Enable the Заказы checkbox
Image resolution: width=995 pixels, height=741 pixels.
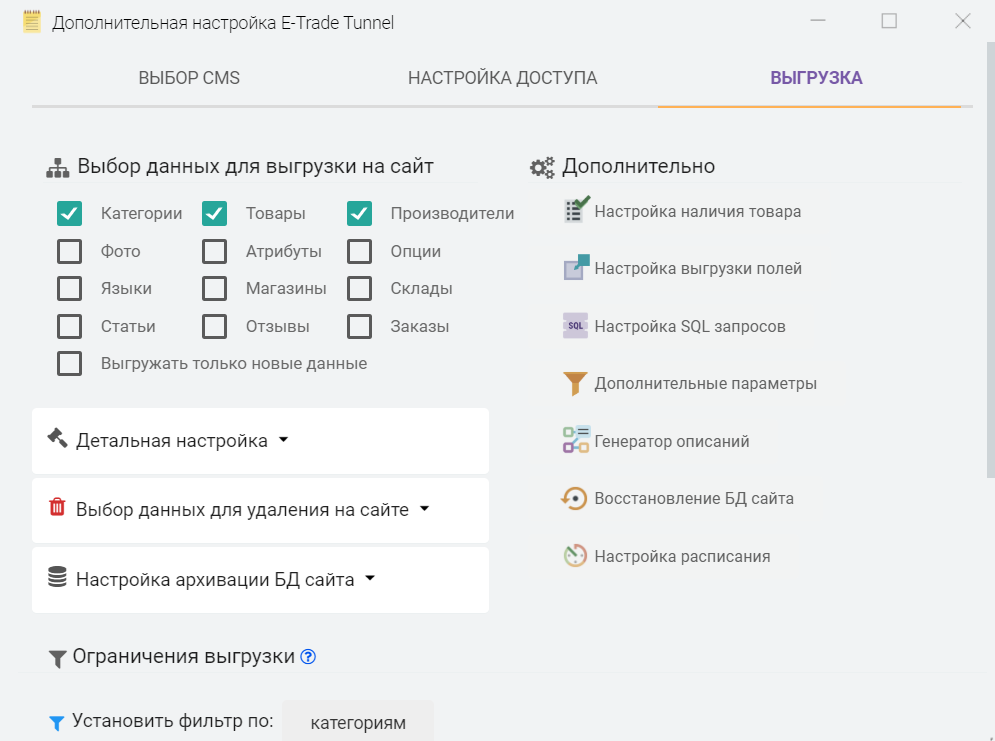[360, 326]
